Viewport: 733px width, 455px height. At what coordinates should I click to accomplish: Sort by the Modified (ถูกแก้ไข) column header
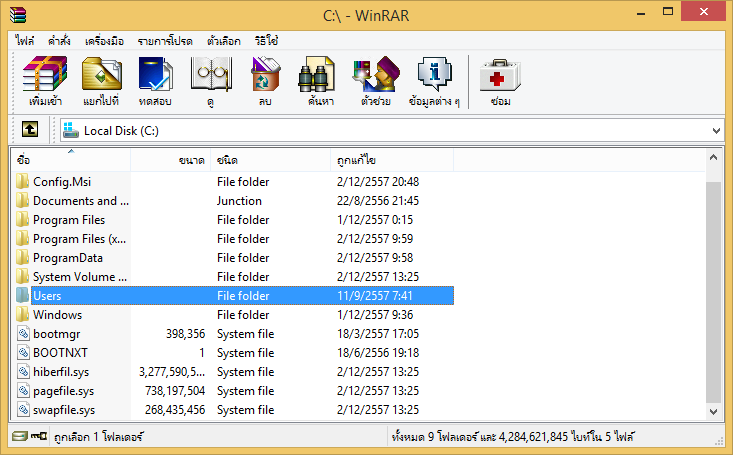pyautogui.click(x=392, y=160)
